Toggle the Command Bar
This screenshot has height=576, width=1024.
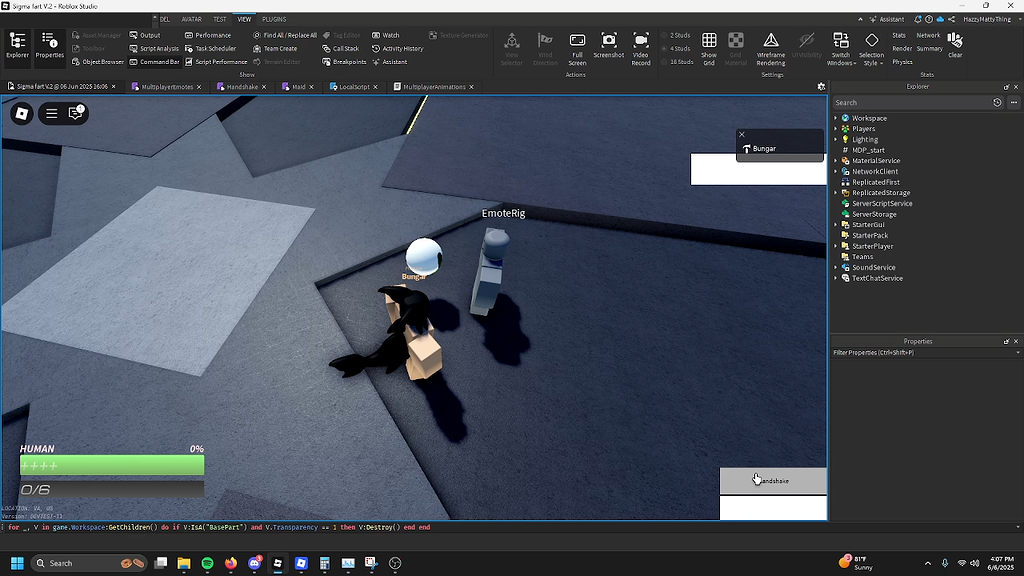(x=154, y=62)
